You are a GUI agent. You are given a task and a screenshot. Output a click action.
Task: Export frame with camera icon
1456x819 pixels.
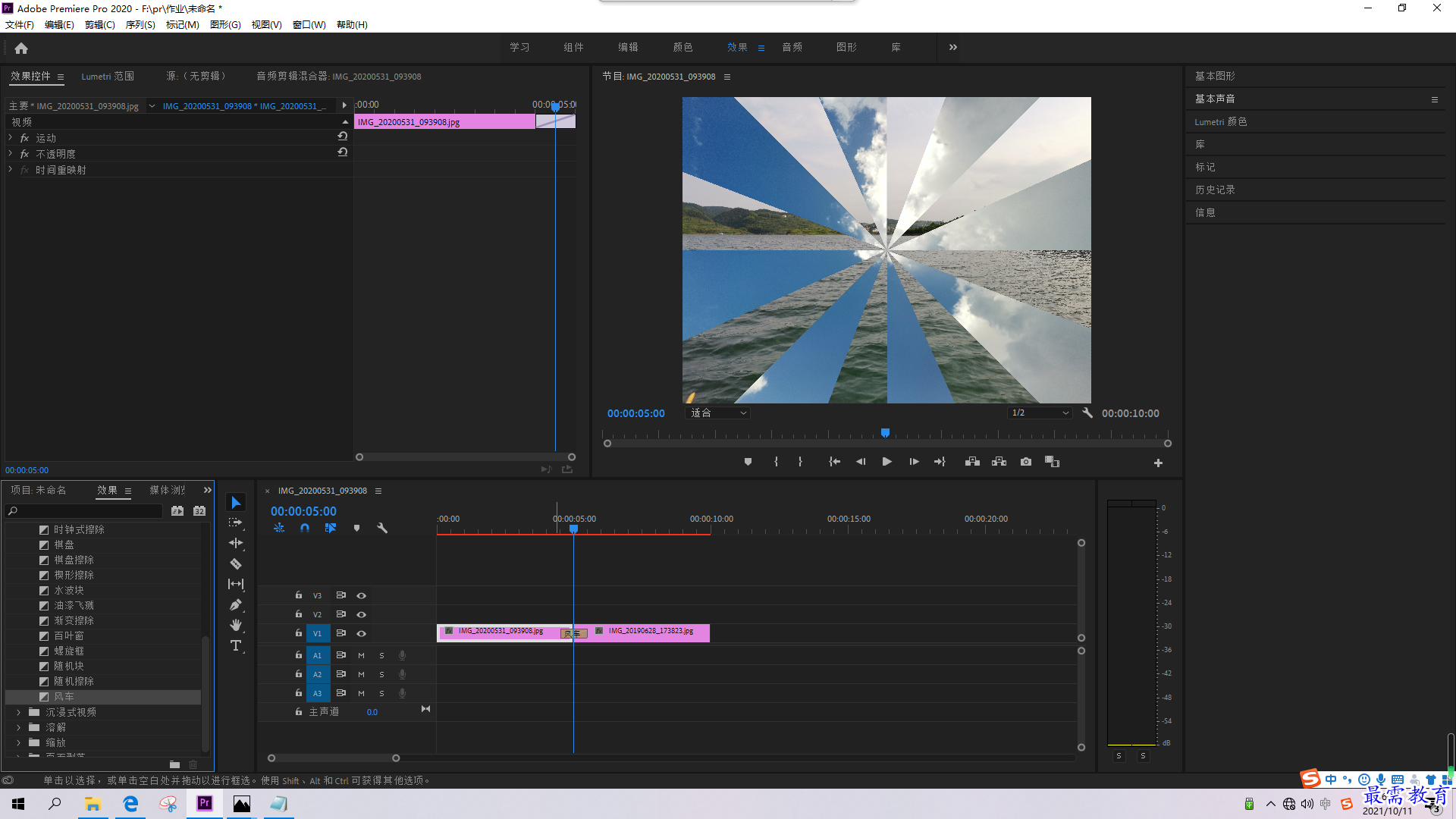click(x=1026, y=462)
